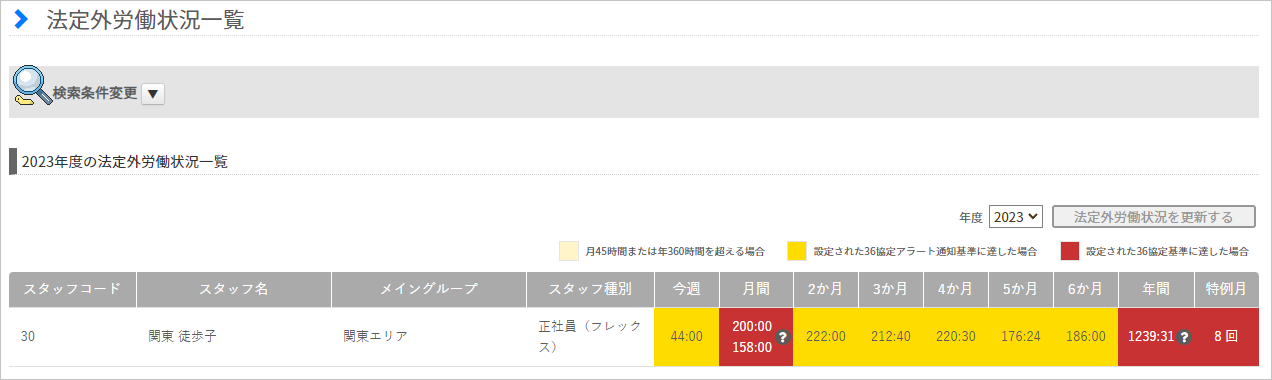Viewport: 1272px width, 380px height.
Task: Select the 特例月 column header
Action: (x=1227, y=288)
